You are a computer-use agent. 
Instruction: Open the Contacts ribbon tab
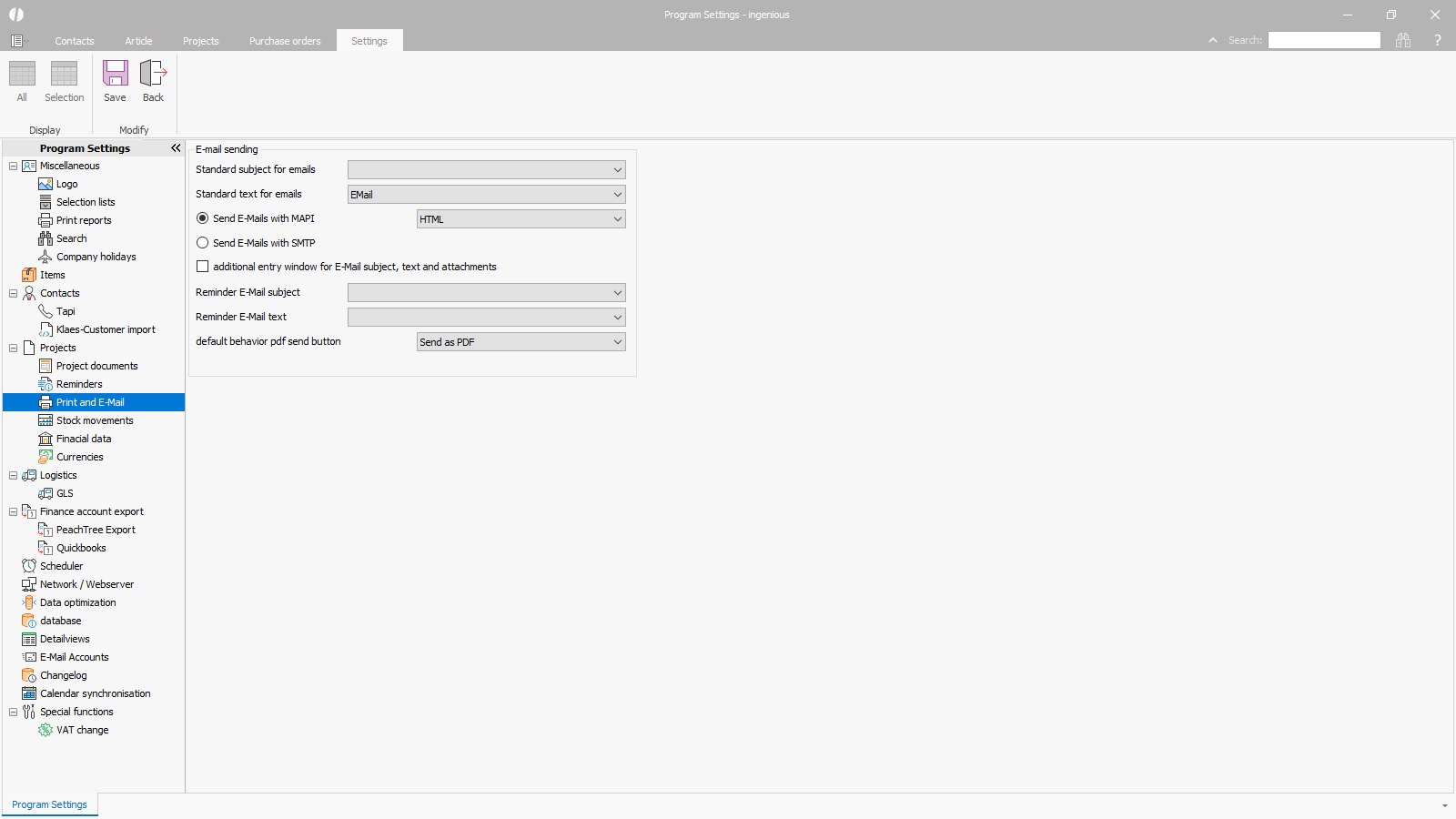pos(74,41)
